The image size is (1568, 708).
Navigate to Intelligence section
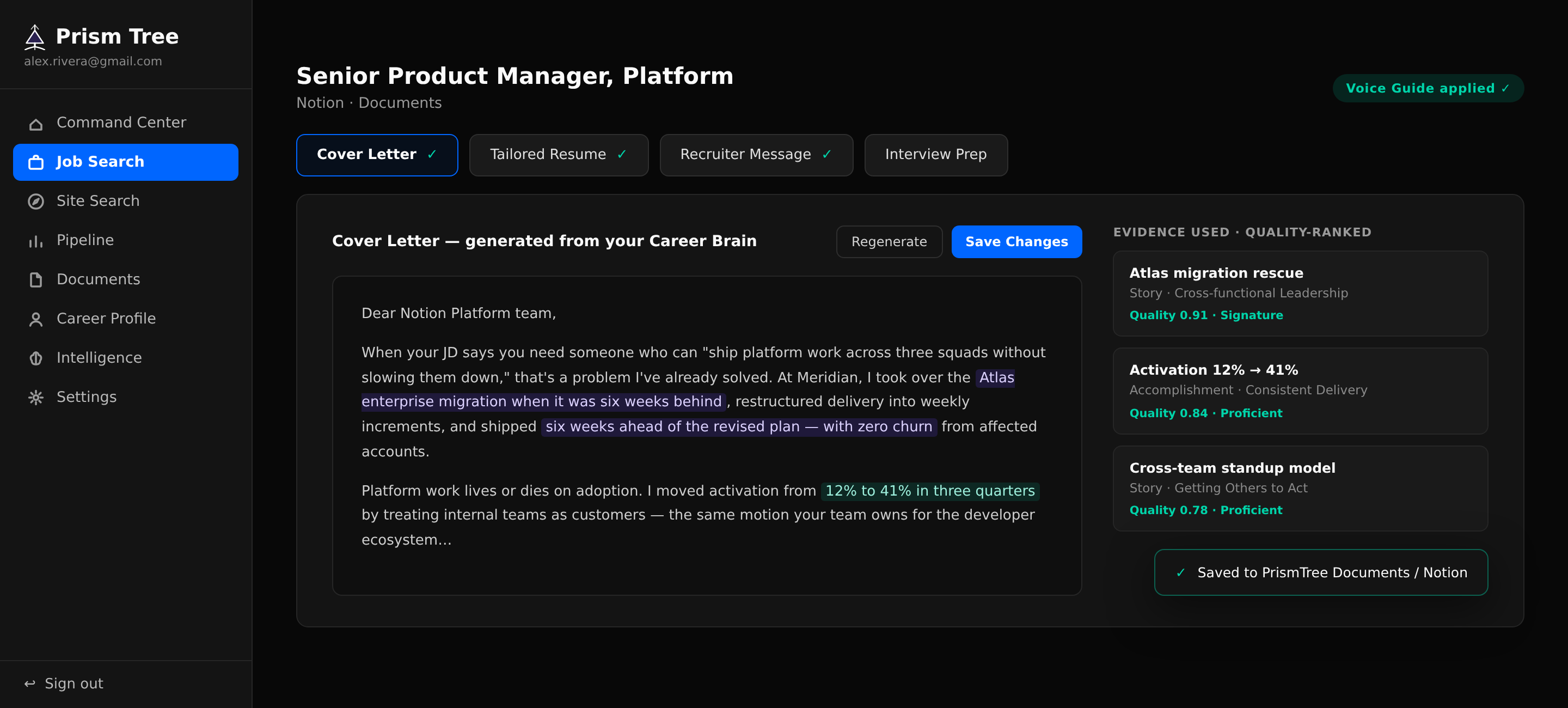[x=125, y=358]
